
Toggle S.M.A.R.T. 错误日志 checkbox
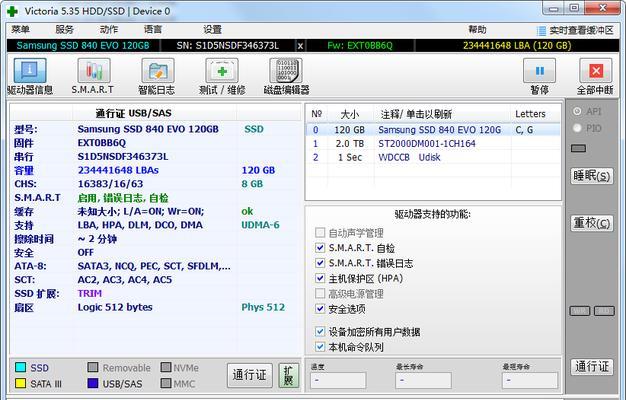320,263
